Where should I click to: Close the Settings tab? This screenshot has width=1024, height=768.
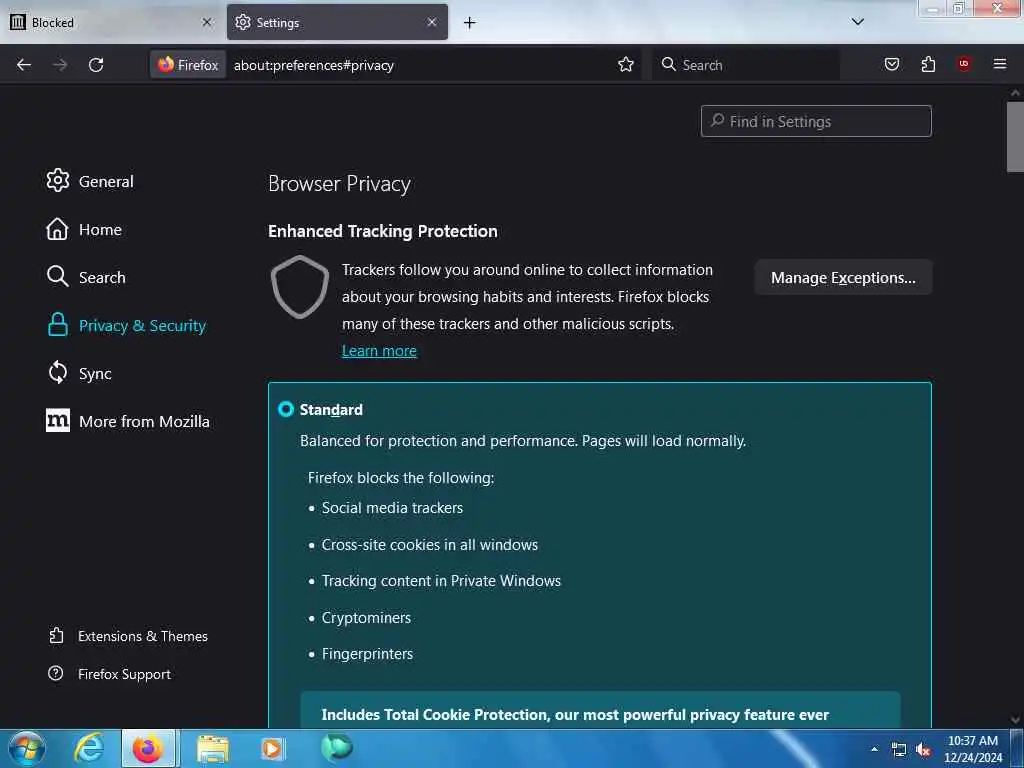pyautogui.click(x=432, y=22)
